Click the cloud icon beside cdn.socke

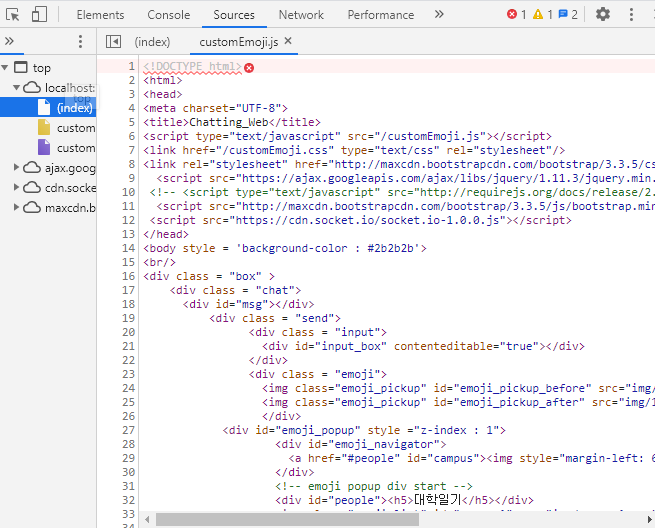(32, 187)
